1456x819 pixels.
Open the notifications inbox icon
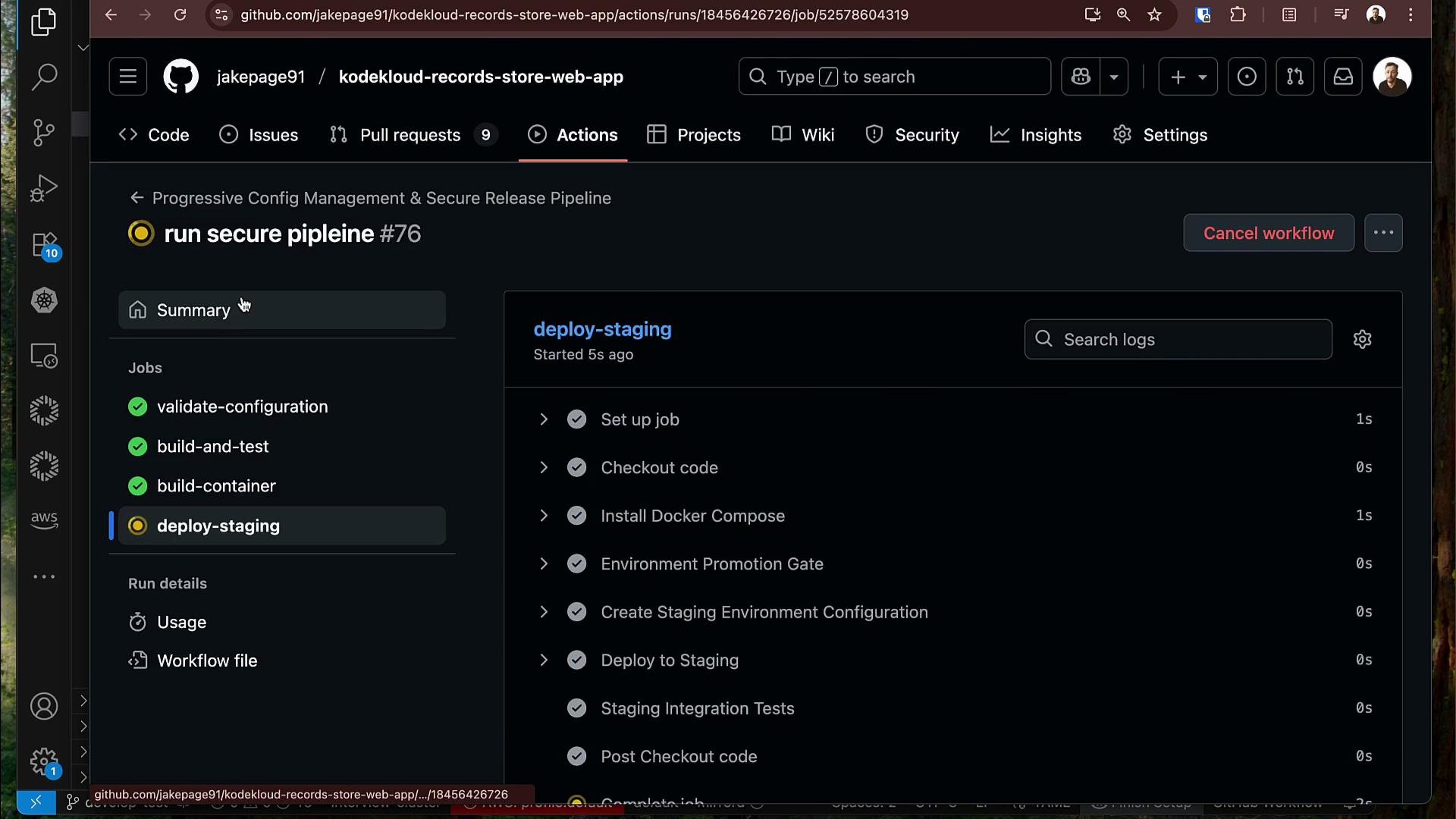pos(1343,77)
